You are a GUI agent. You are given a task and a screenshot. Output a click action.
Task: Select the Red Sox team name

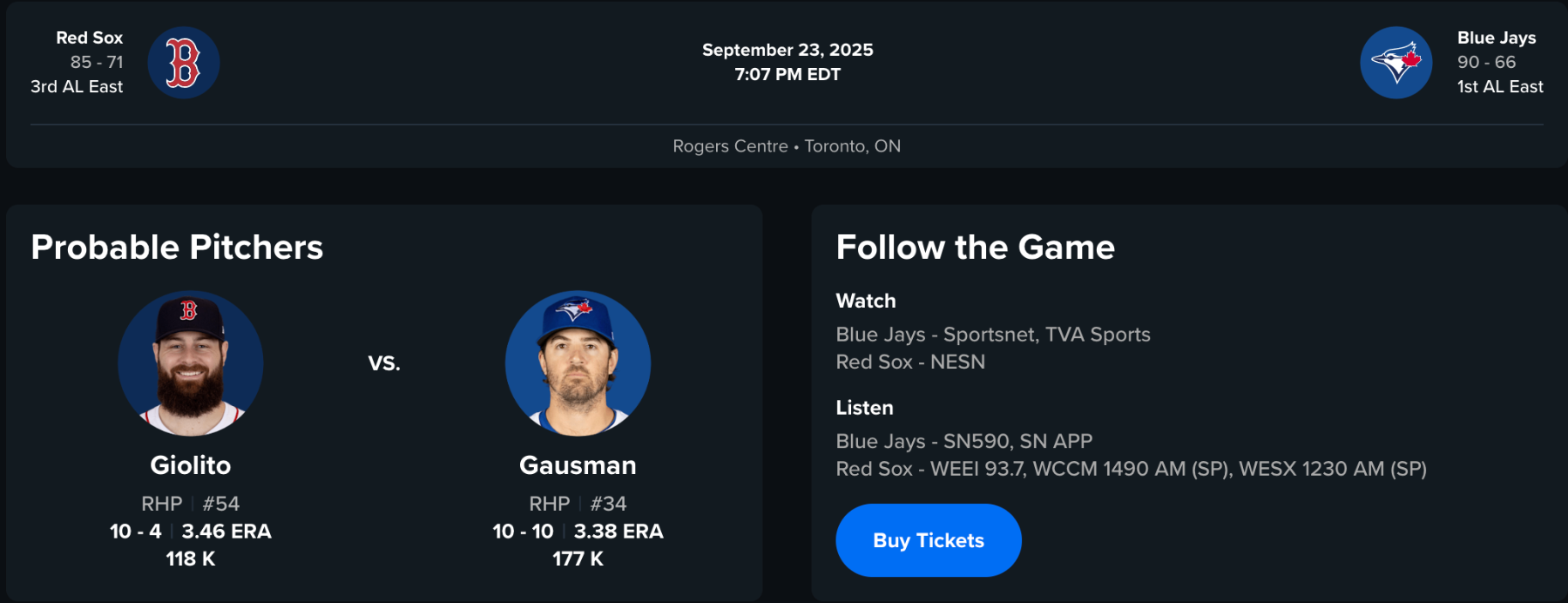pyautogui.click(x=89, y=37)
